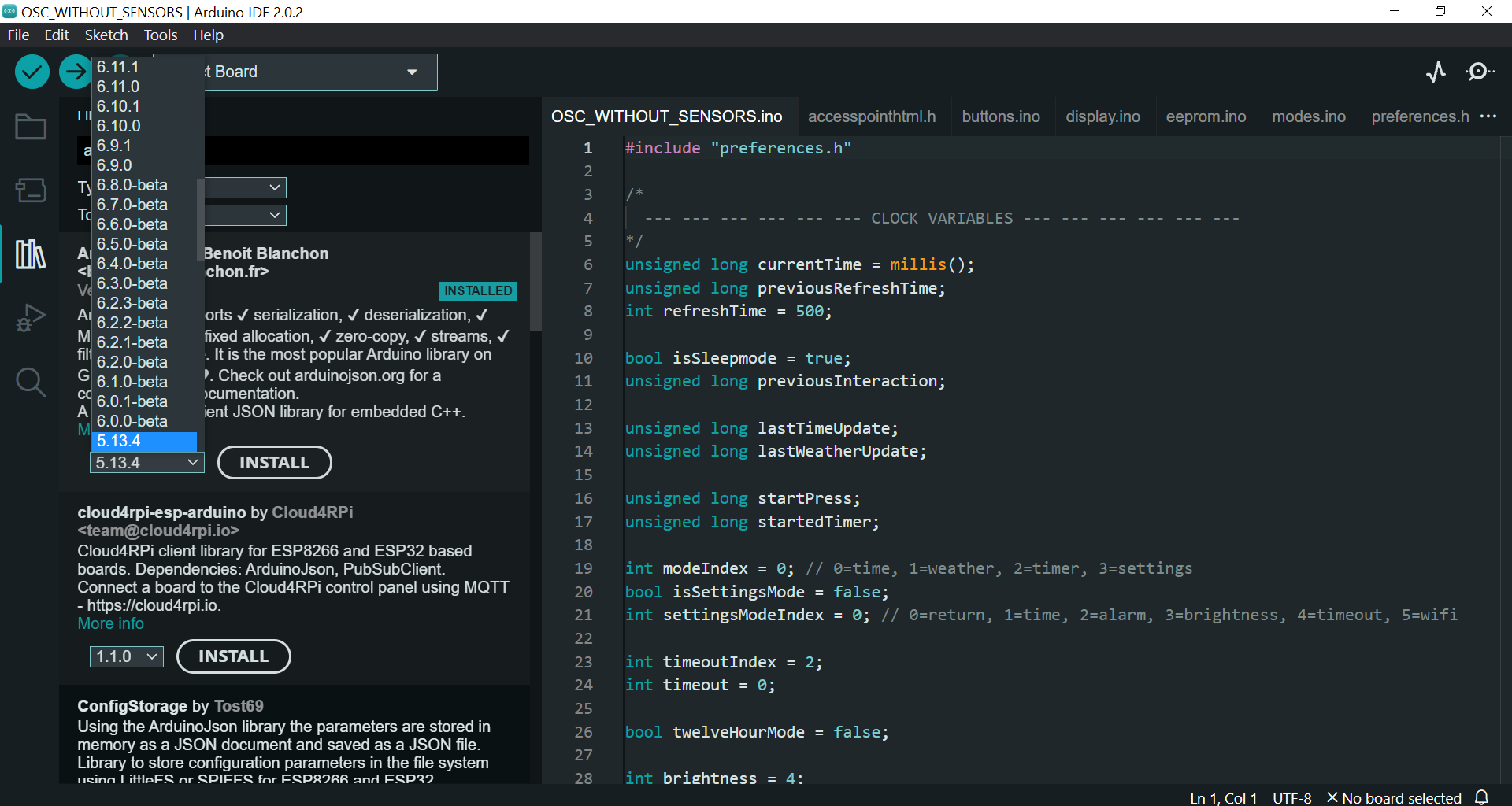Switch to the display.ino tab

click(1102, 116)
